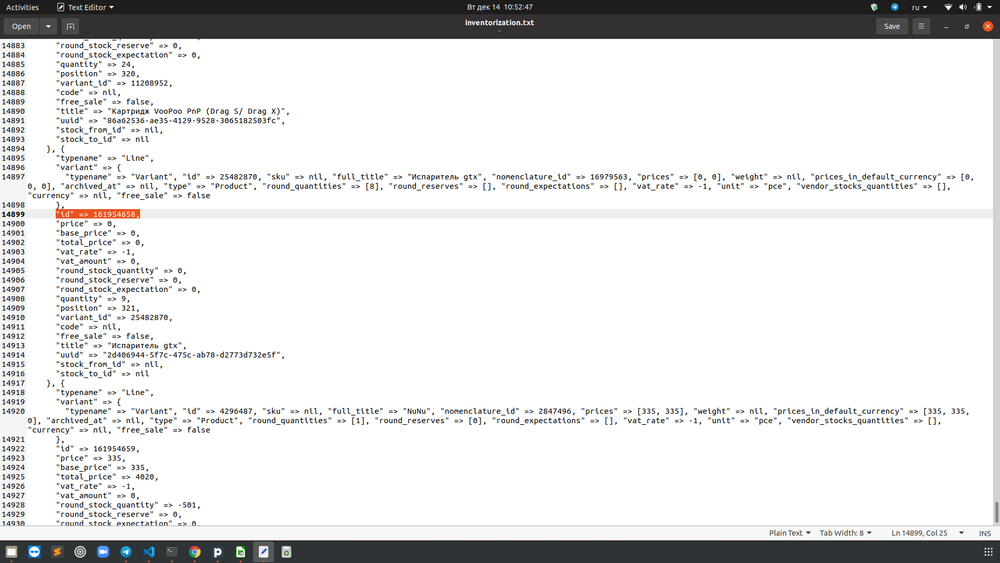This screenshot has height=563, width=1000.
Task: Click line "round_stock_quantity" => -501
Action: click(128, 505)
